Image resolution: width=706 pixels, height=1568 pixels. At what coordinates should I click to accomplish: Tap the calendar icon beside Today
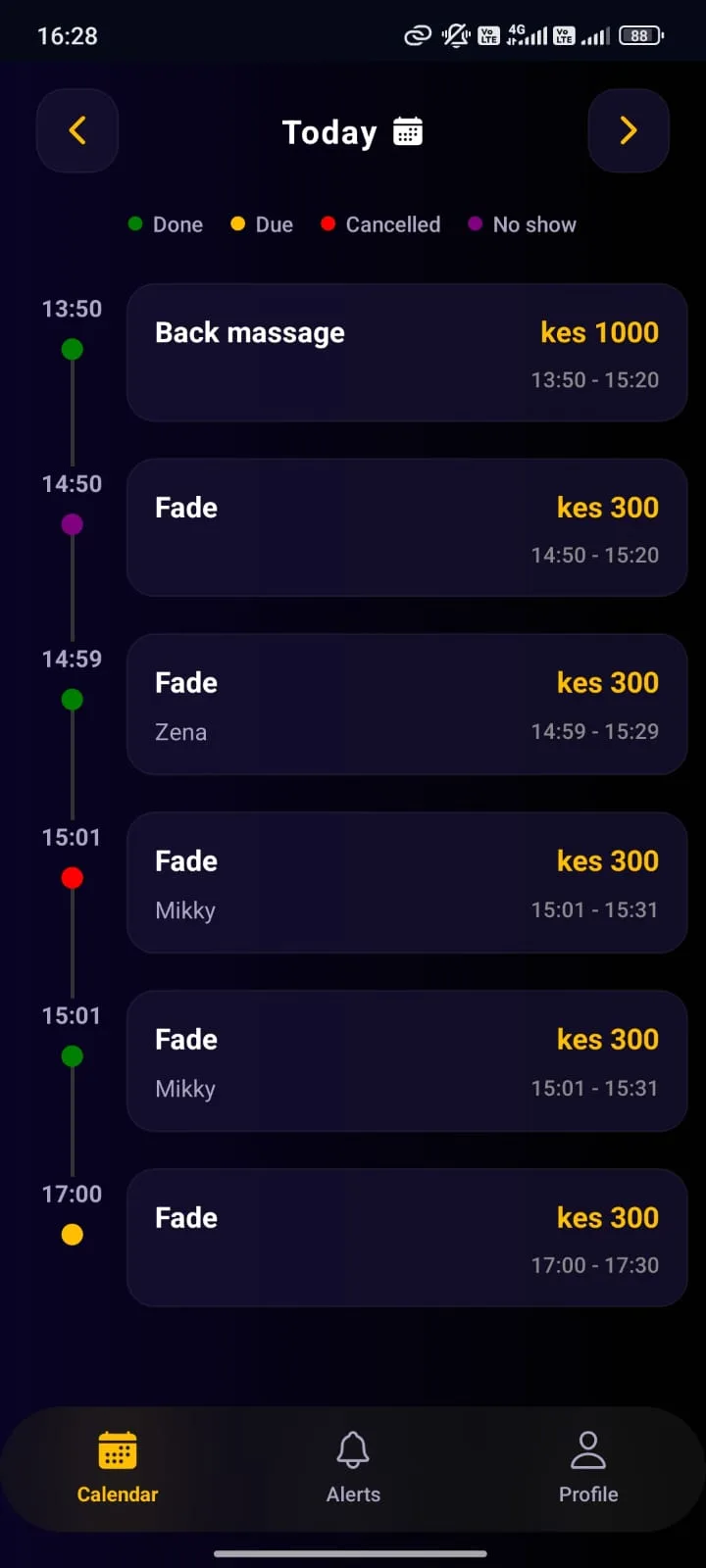tap(408, 131)
